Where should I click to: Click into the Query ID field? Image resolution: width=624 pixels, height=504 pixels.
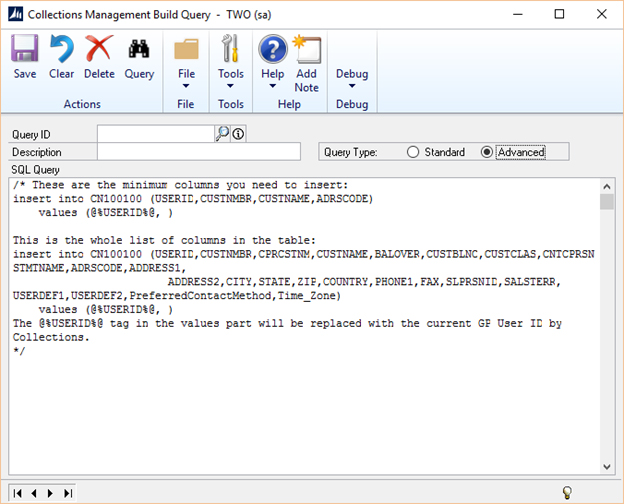coord(156,134)
